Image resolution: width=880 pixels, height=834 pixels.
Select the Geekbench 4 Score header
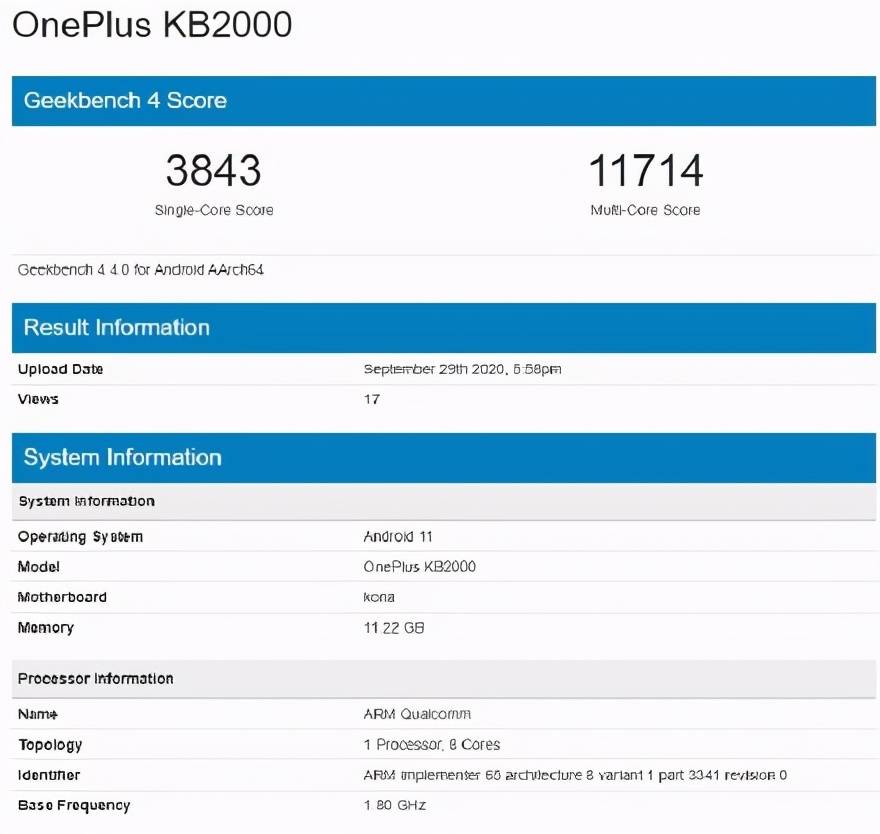[x=443, y=101]
